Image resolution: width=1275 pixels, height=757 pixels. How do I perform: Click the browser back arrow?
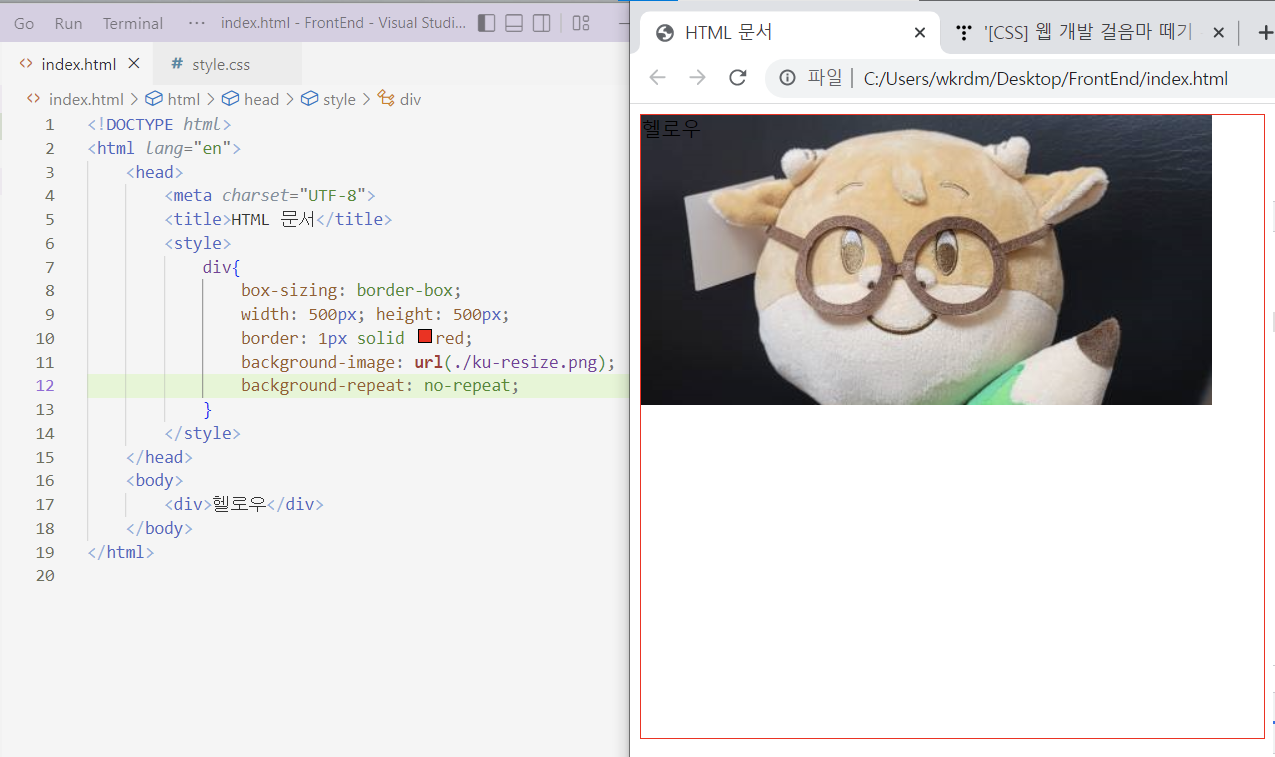[657, 78]
